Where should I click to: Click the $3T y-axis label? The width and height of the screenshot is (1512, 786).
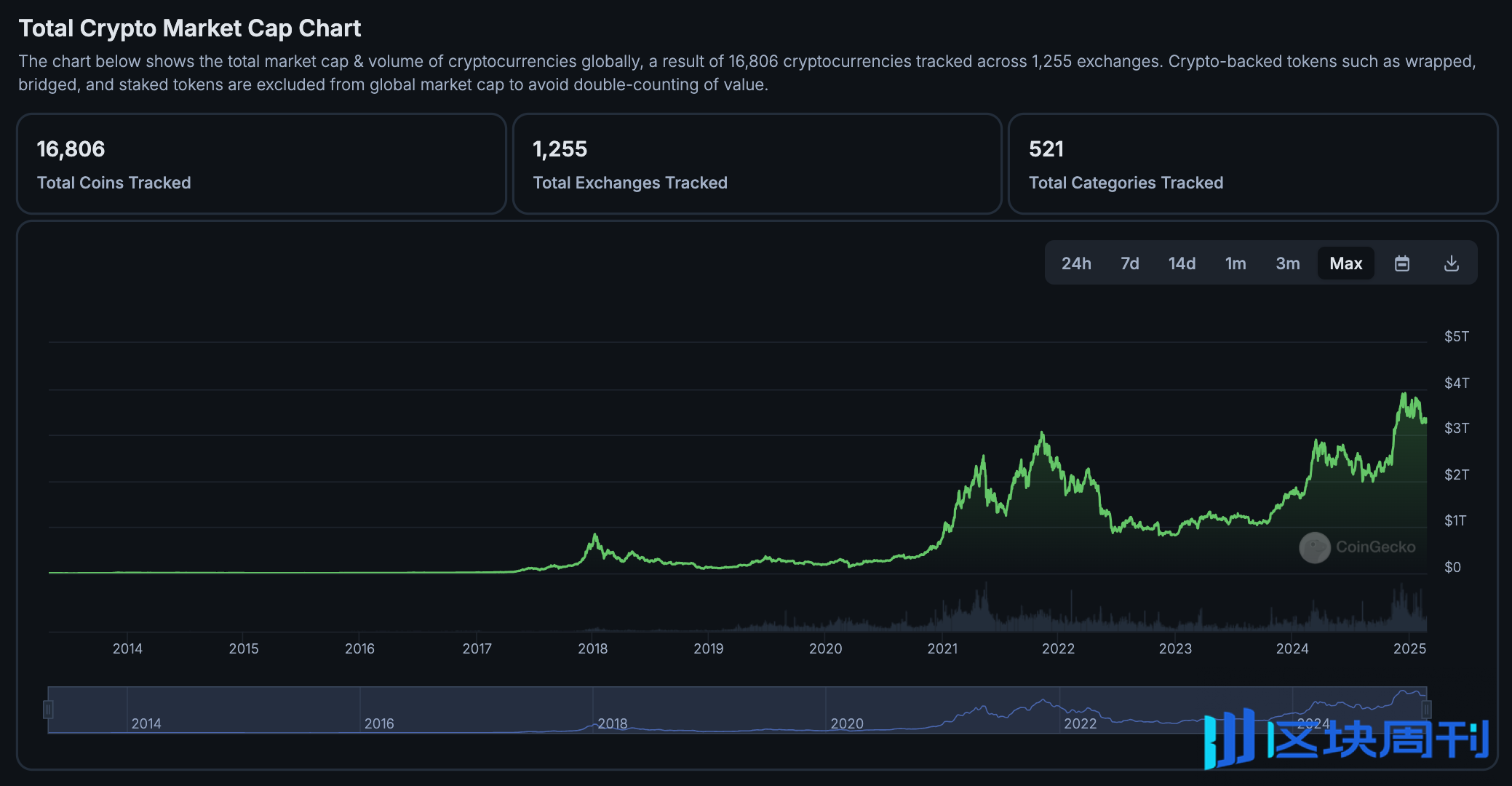1456,428
